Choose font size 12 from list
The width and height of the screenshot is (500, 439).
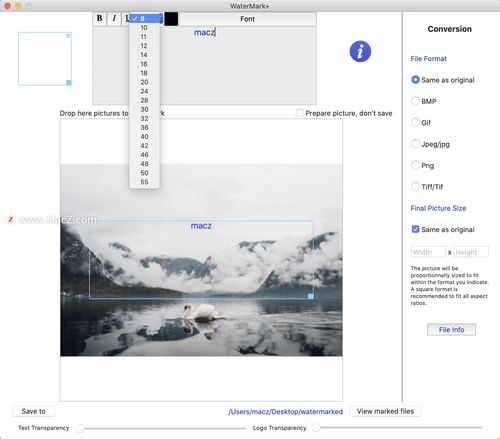coord(144,46)
